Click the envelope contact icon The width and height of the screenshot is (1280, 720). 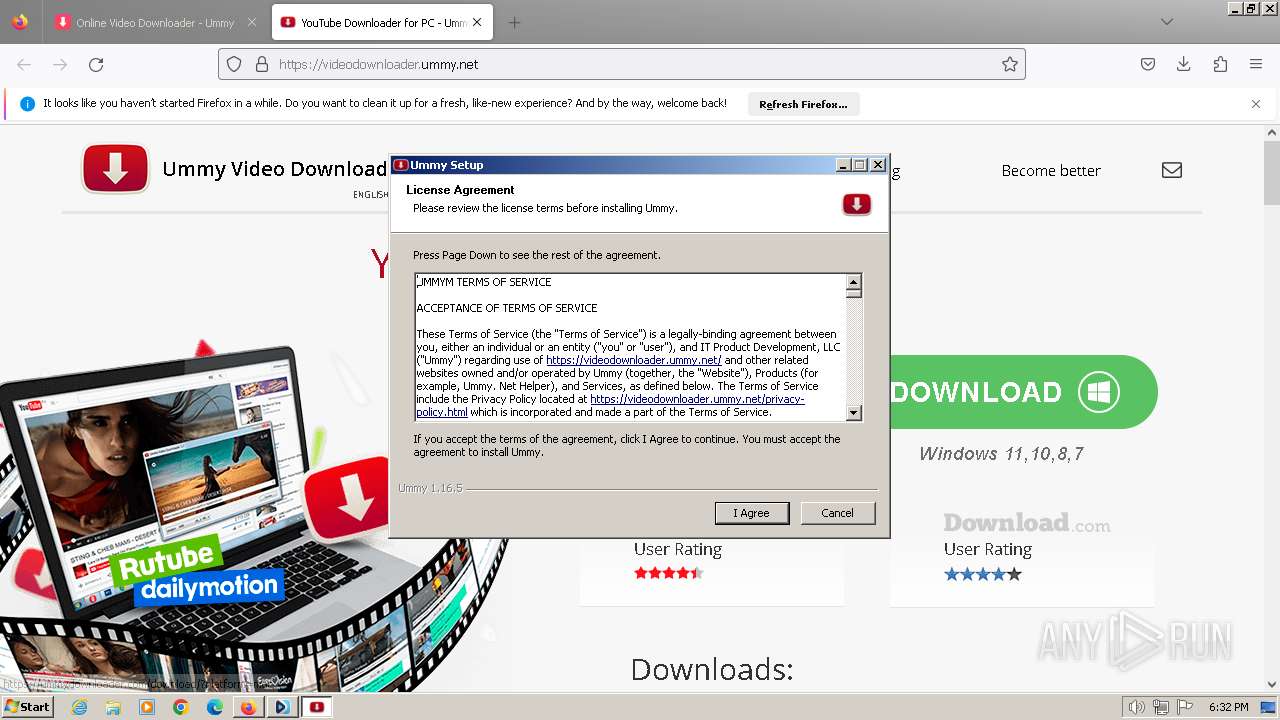pyautogui.click(x=1172, y=171)
